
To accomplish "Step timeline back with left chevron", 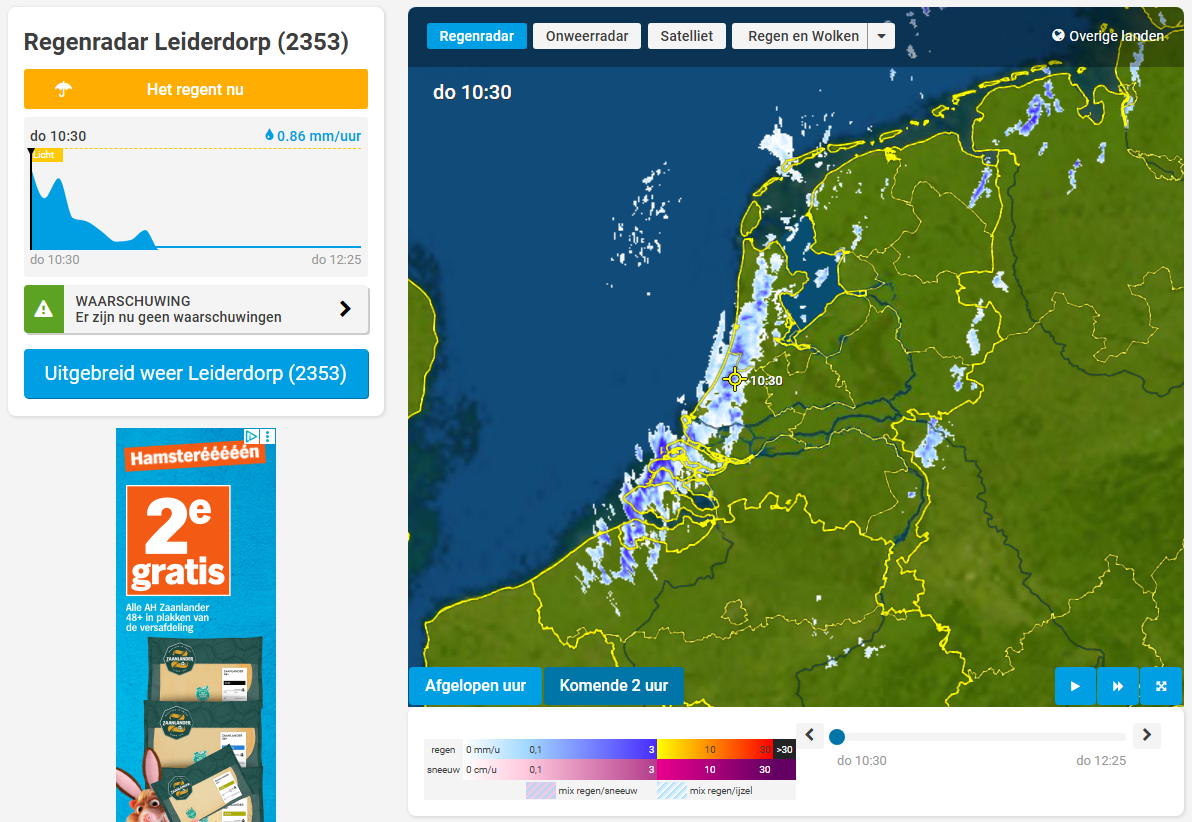I will coord(810,735).
